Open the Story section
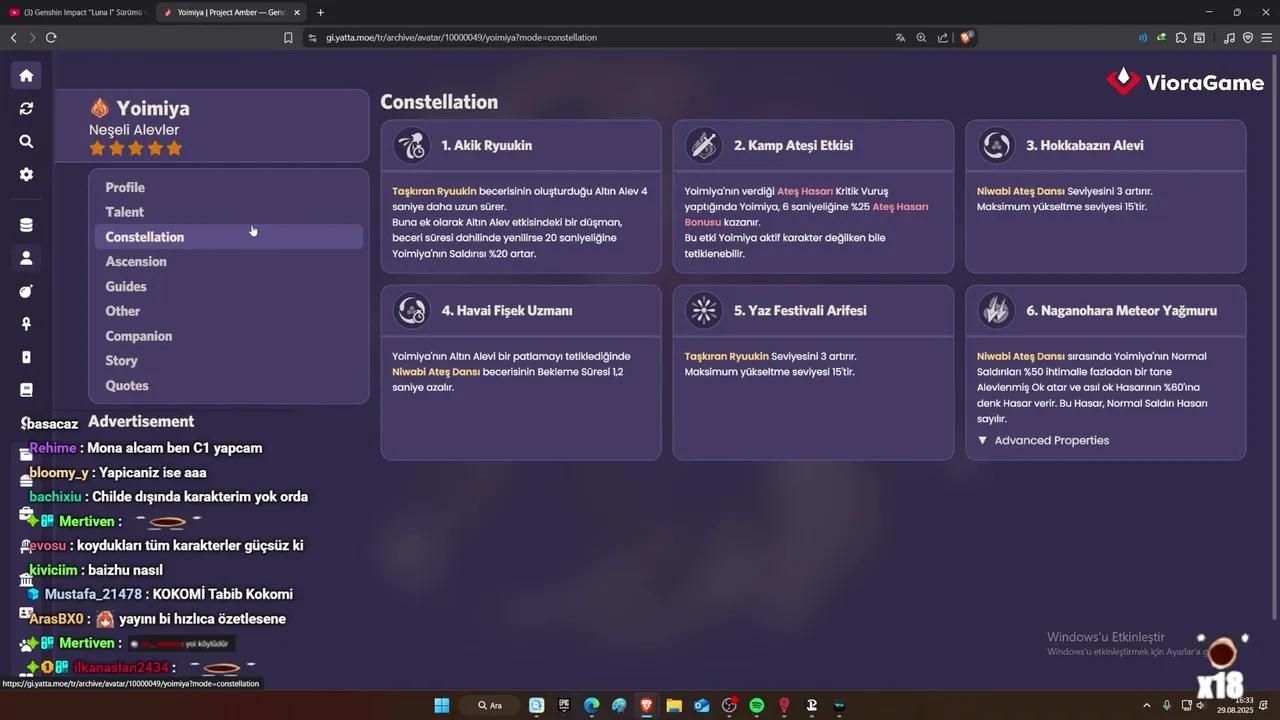Viewport: 1280px width, 720px height. [228, 360]
